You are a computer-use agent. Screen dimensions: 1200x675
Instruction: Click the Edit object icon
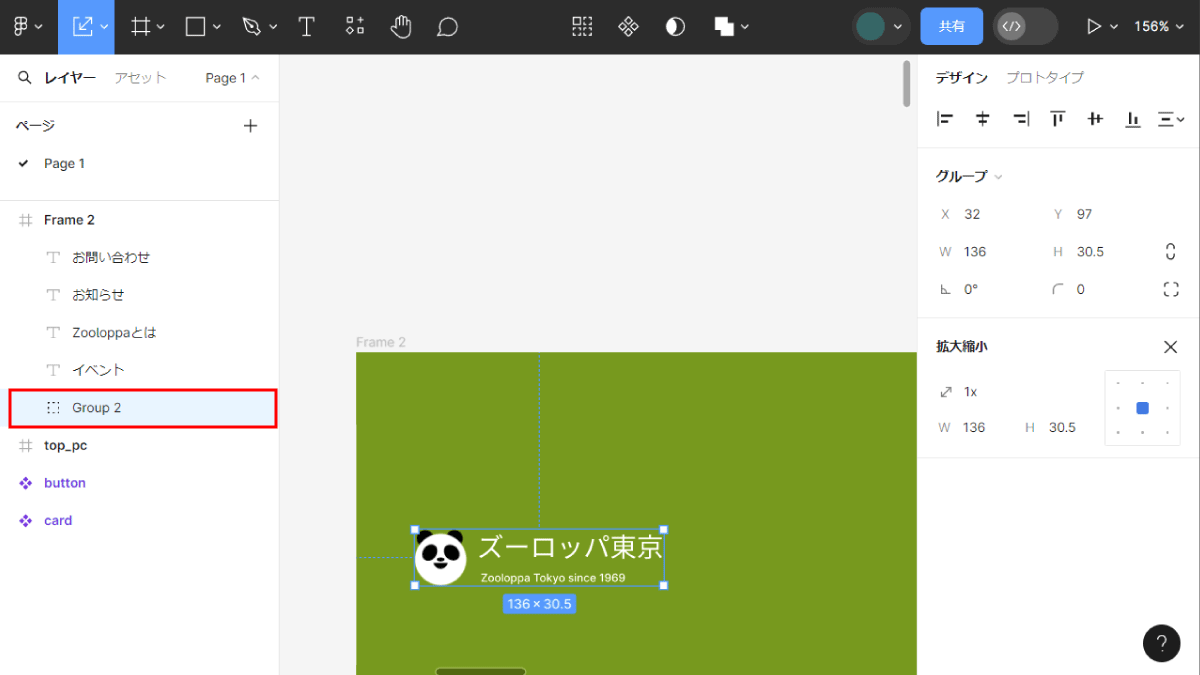click(x=582, y=27)
